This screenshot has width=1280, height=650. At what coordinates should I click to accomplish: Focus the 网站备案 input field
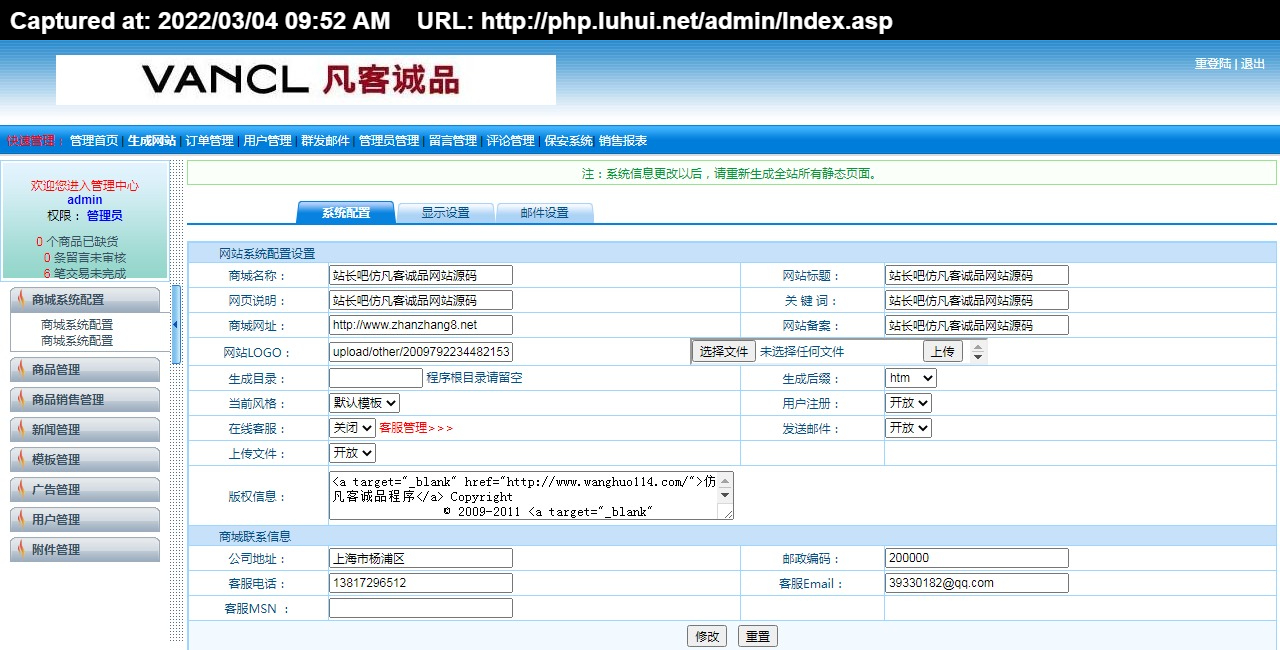(x=977, y=325)
